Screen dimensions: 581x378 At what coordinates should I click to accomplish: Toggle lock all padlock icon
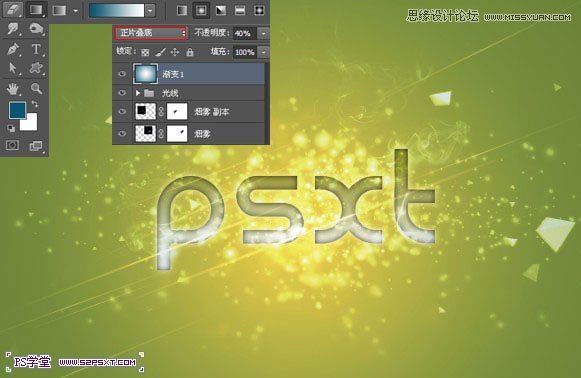[190, 52]
